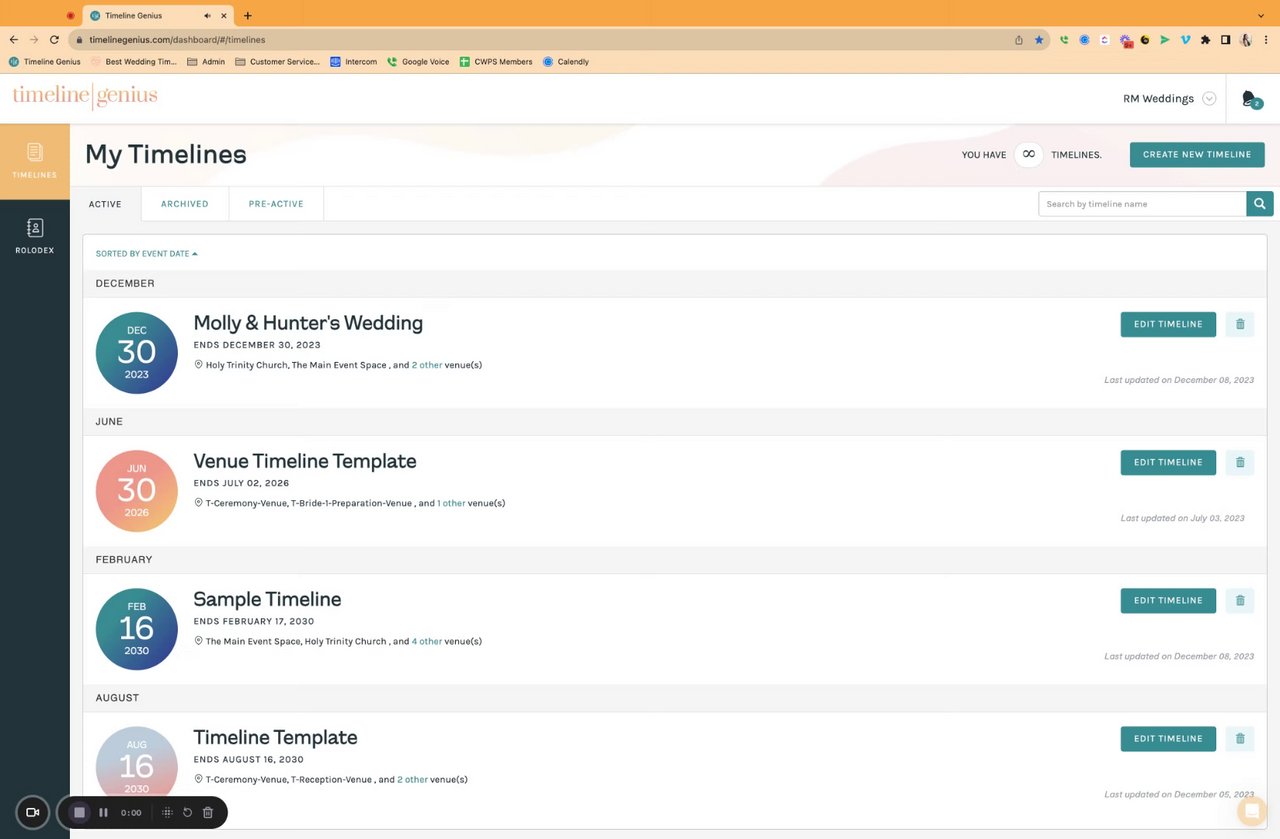This screenshot has height=839, width=1280.
Task: Focus the search by timeline name field
Action: pos(1142,204)
